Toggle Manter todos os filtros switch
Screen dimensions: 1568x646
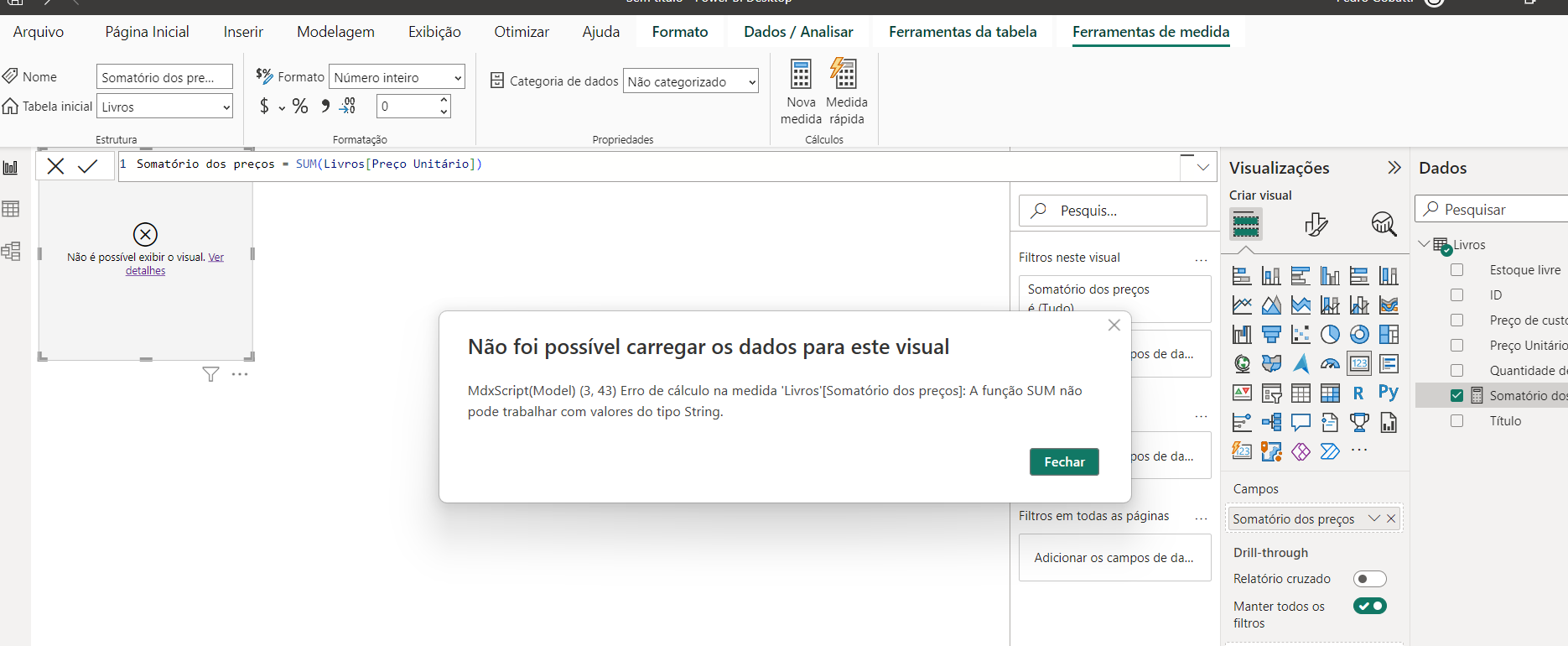1370,606
